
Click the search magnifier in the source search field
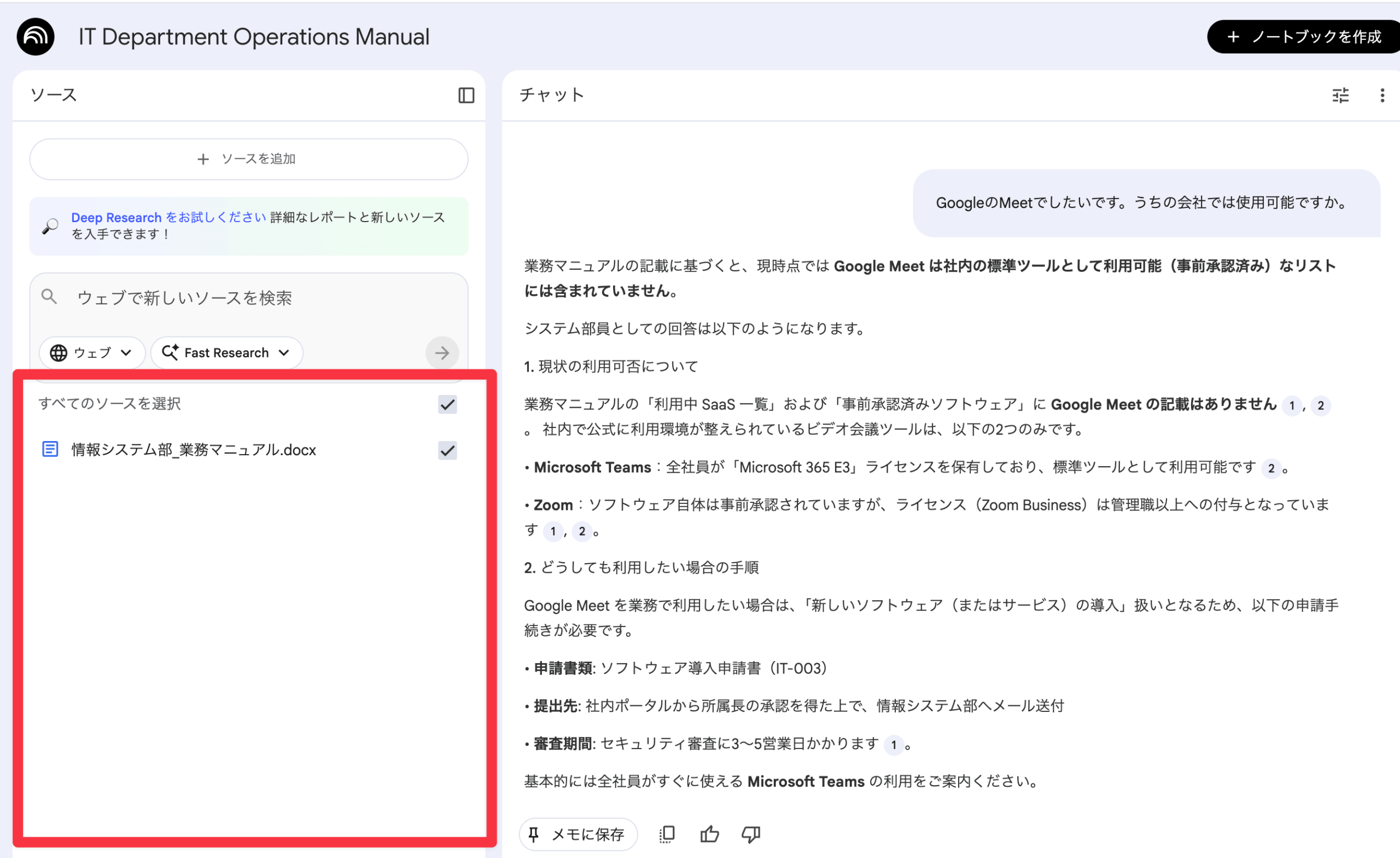pos(49,296)
